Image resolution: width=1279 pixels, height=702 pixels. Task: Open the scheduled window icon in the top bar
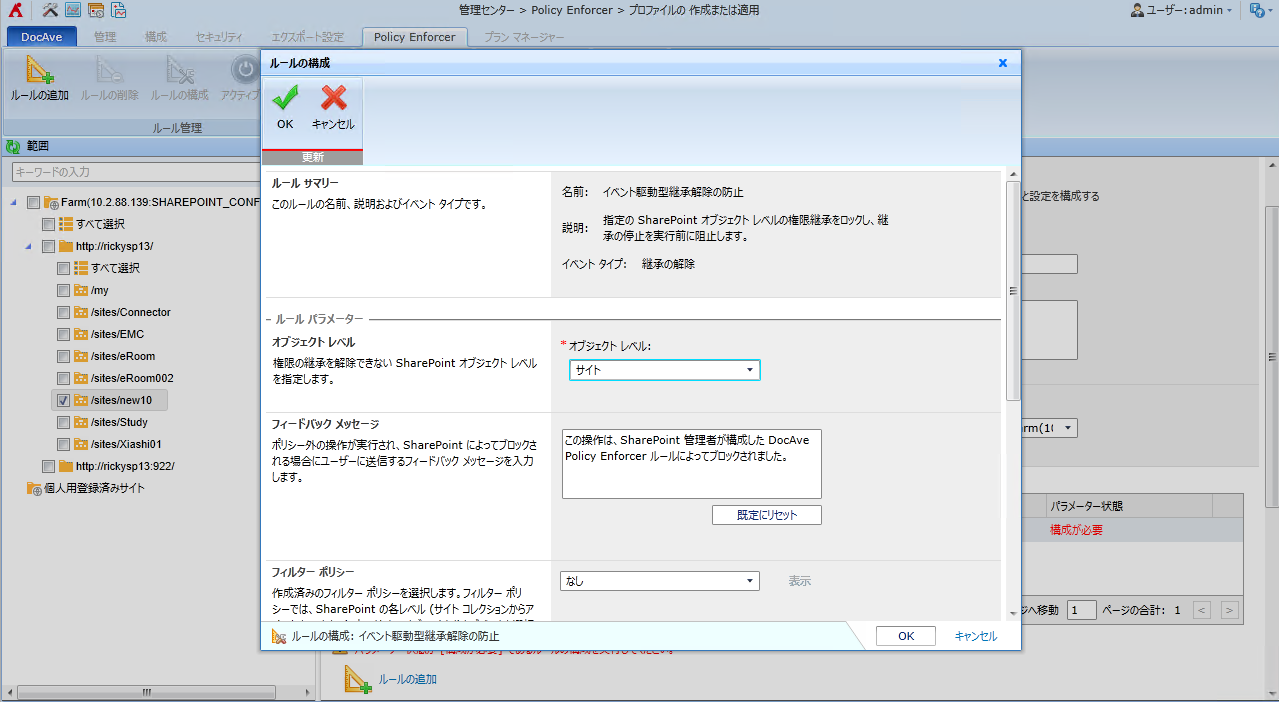96,10
